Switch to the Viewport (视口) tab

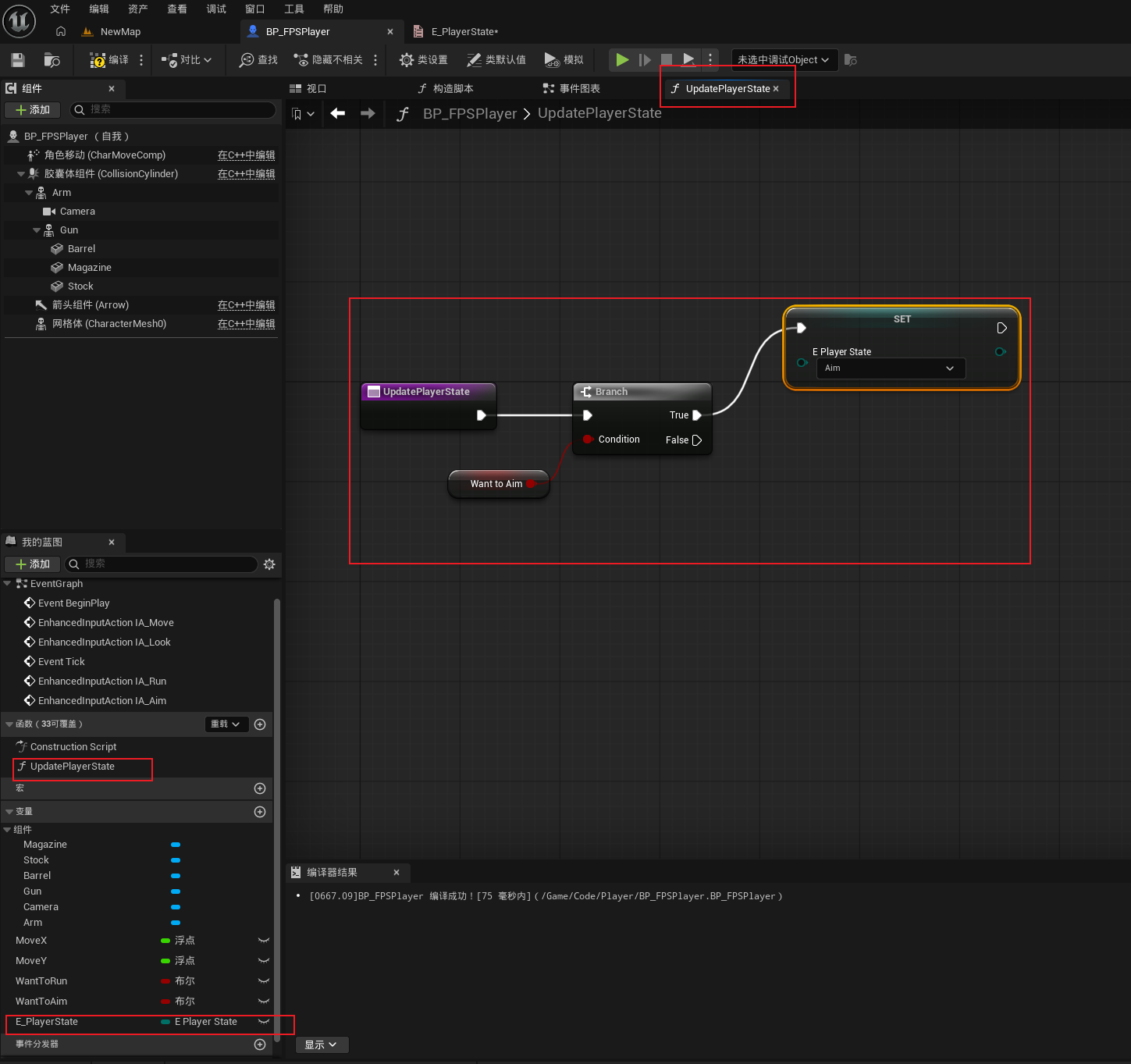pos(308,89)
